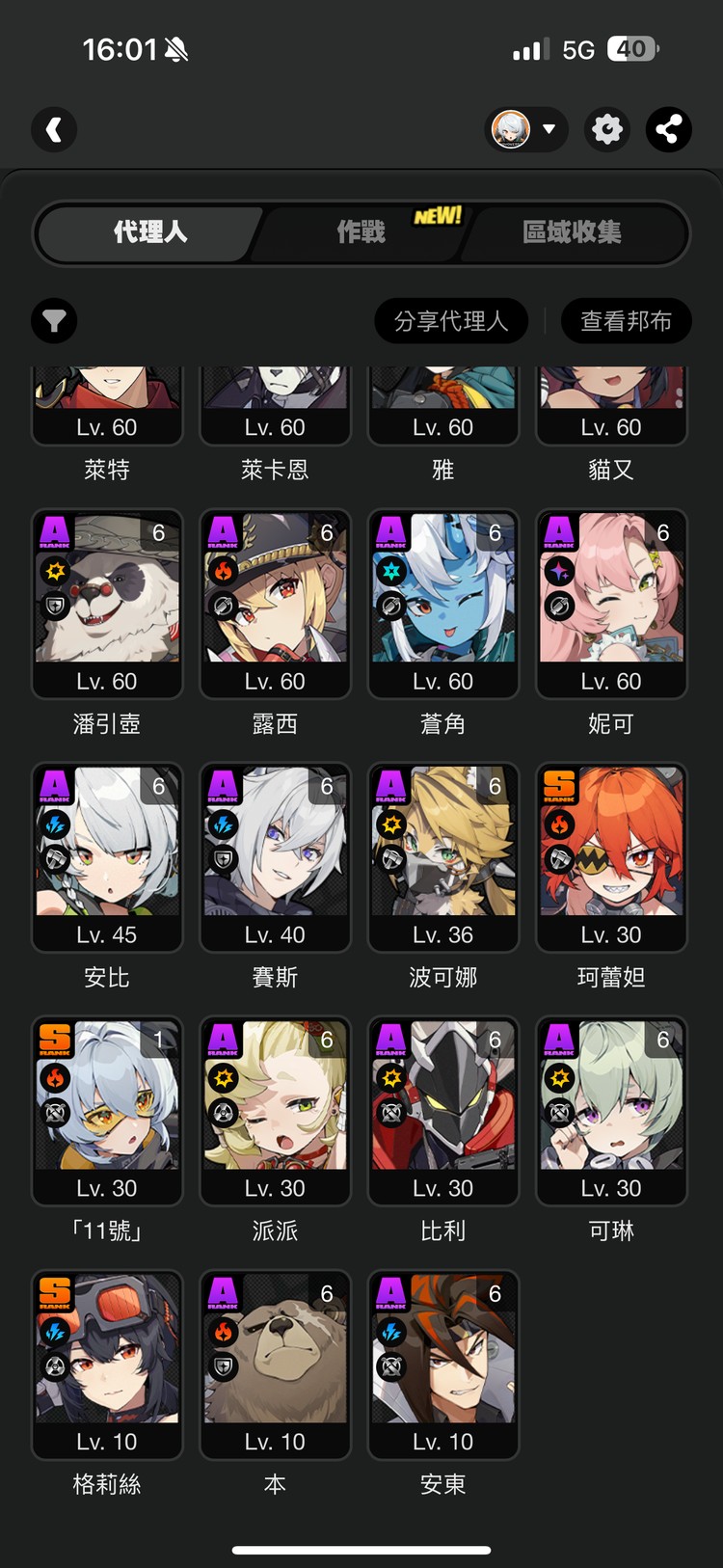Tap the 查看邦布 button

627,321
